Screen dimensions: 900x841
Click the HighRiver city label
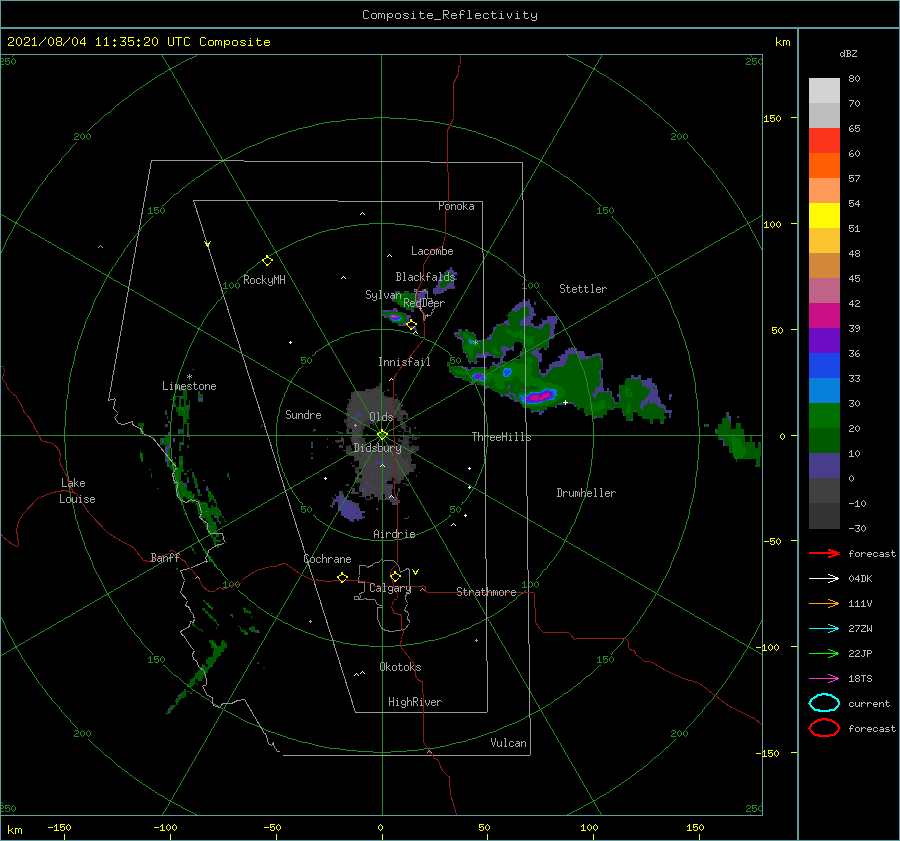(x=415, y=702)
